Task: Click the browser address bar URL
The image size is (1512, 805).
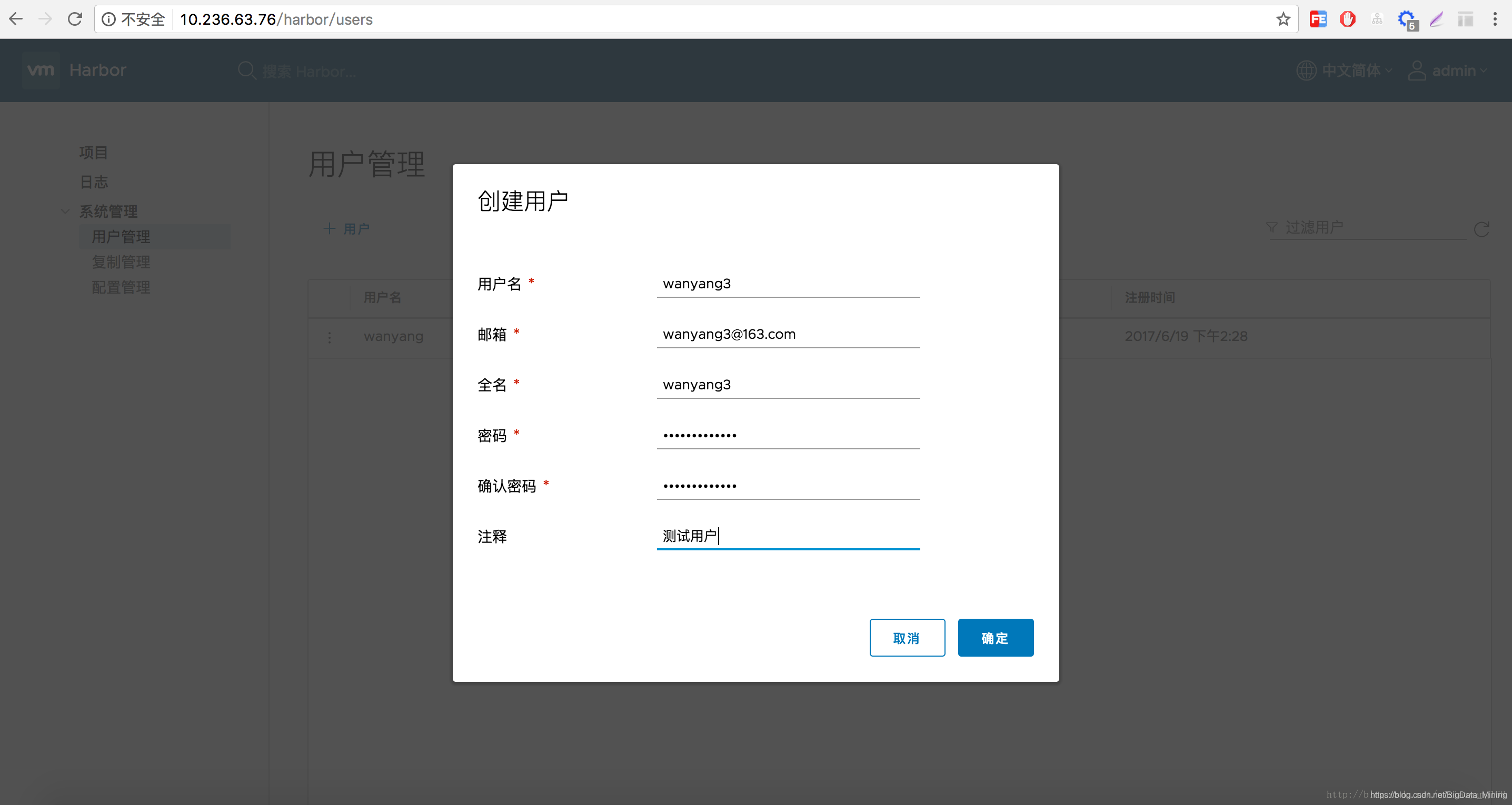Action: (276, 19)
